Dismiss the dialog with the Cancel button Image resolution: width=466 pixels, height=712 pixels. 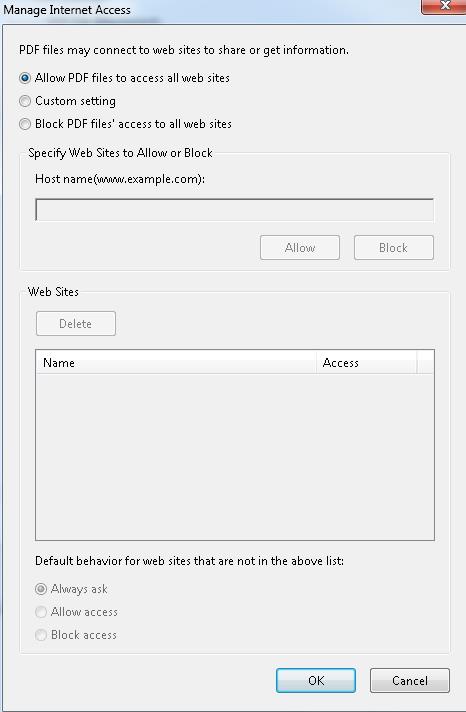pos(410,680)
